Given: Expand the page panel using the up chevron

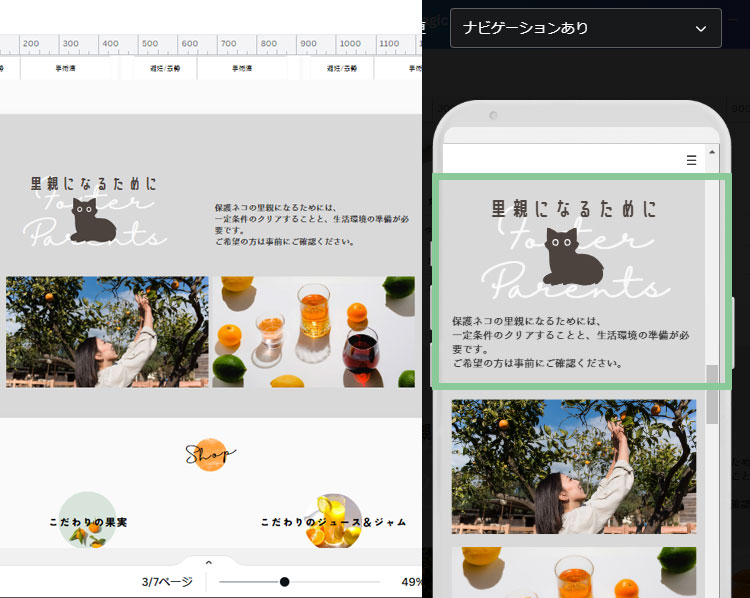Looking at the screenshot, I should pyautogui.click(x=208, y=563).
